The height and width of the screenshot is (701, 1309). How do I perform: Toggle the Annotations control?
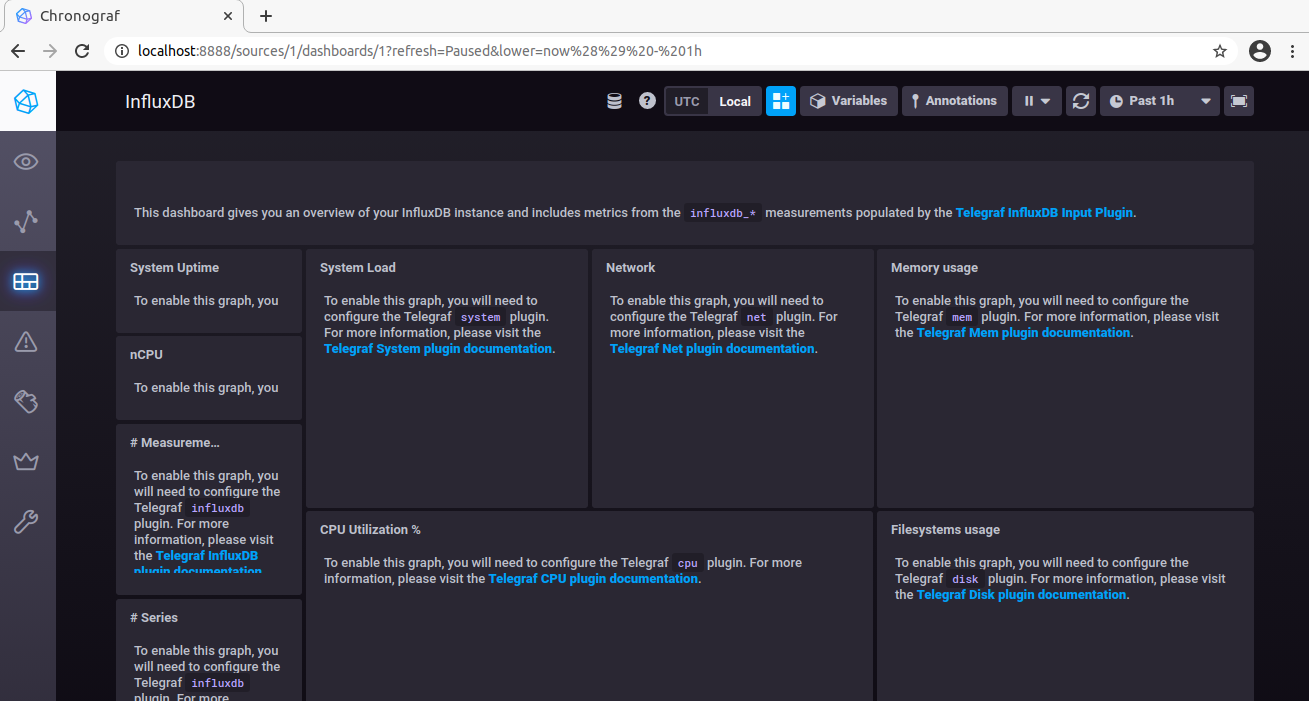pos(953,101)
